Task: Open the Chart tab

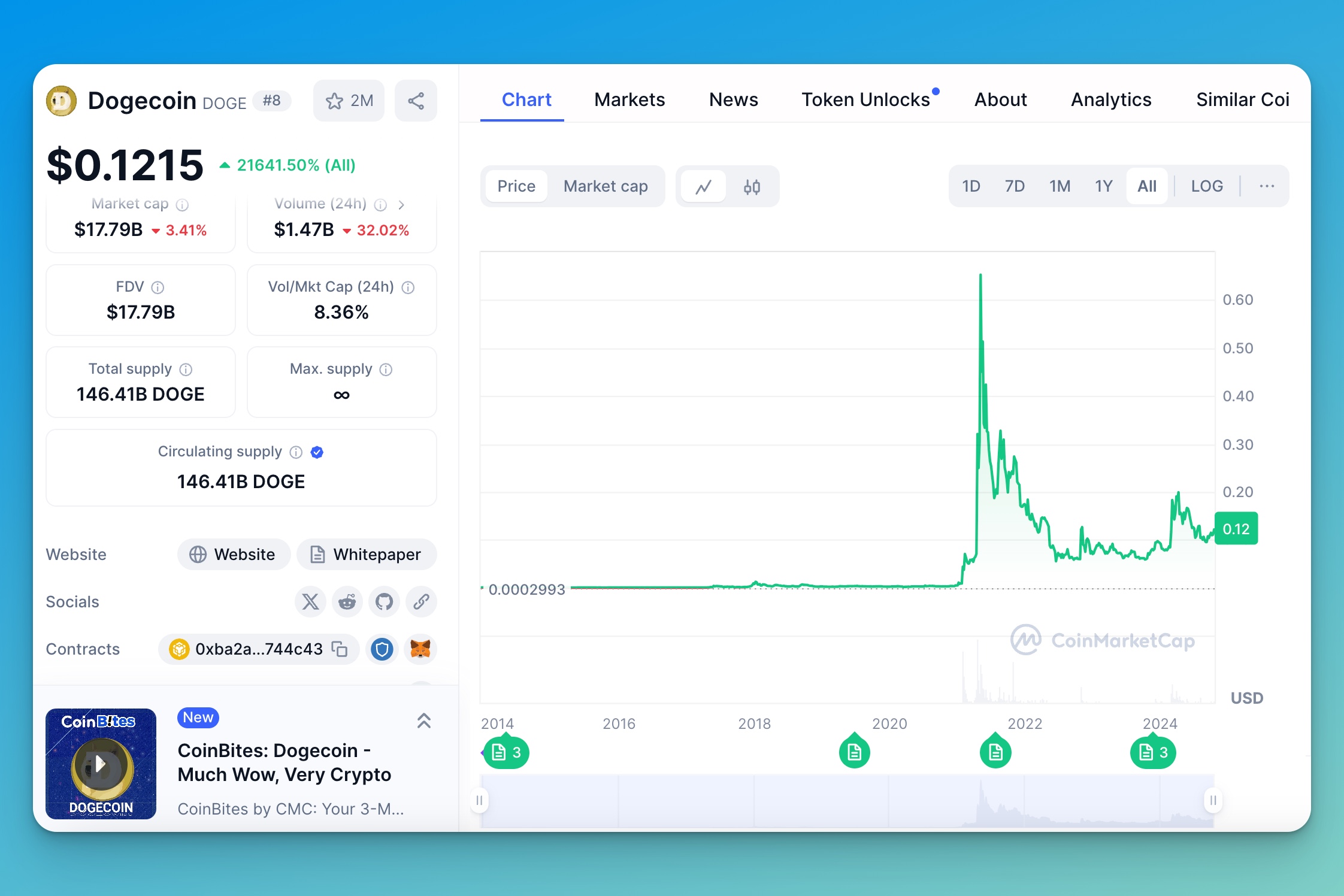Action: [526, 99]
